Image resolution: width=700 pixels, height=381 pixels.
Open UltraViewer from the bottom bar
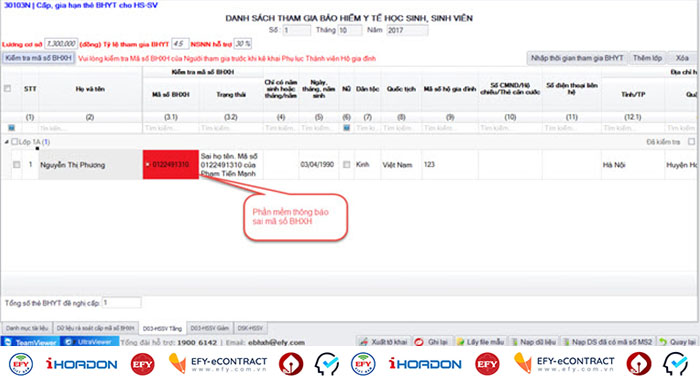click(x=89, y=342)
